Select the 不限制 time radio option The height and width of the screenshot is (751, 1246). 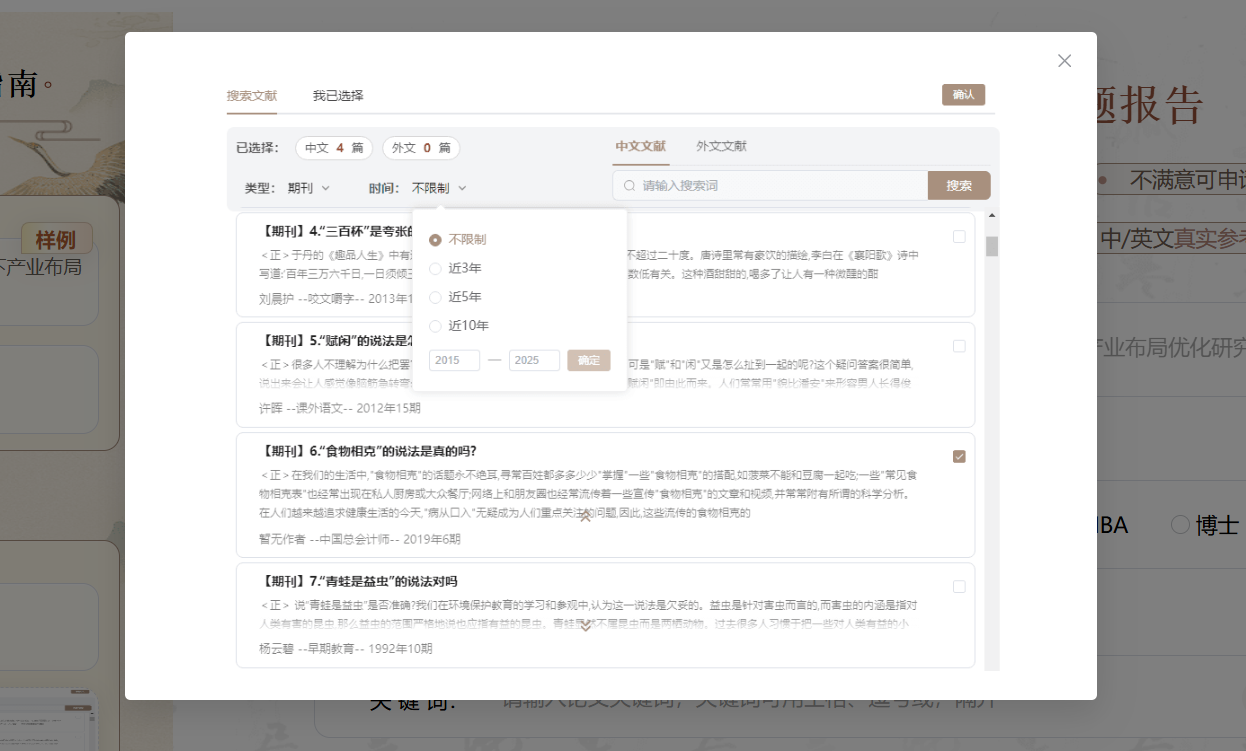[x=435, y=240]
